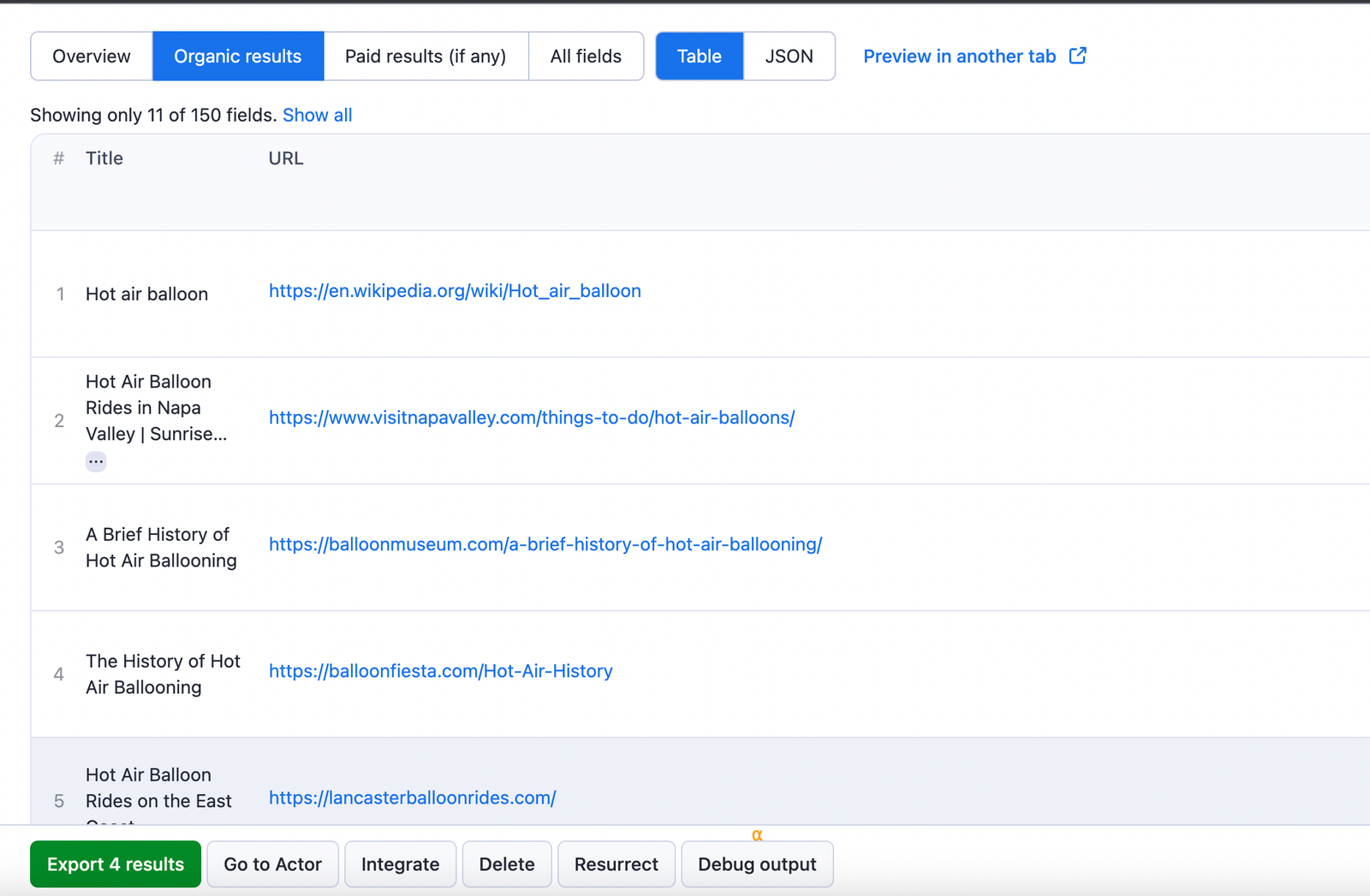Open the lancasterballoonrides.com URL
Image resolution: width=1370 pixels, height=896 pixels.
[x=412, y=798]
